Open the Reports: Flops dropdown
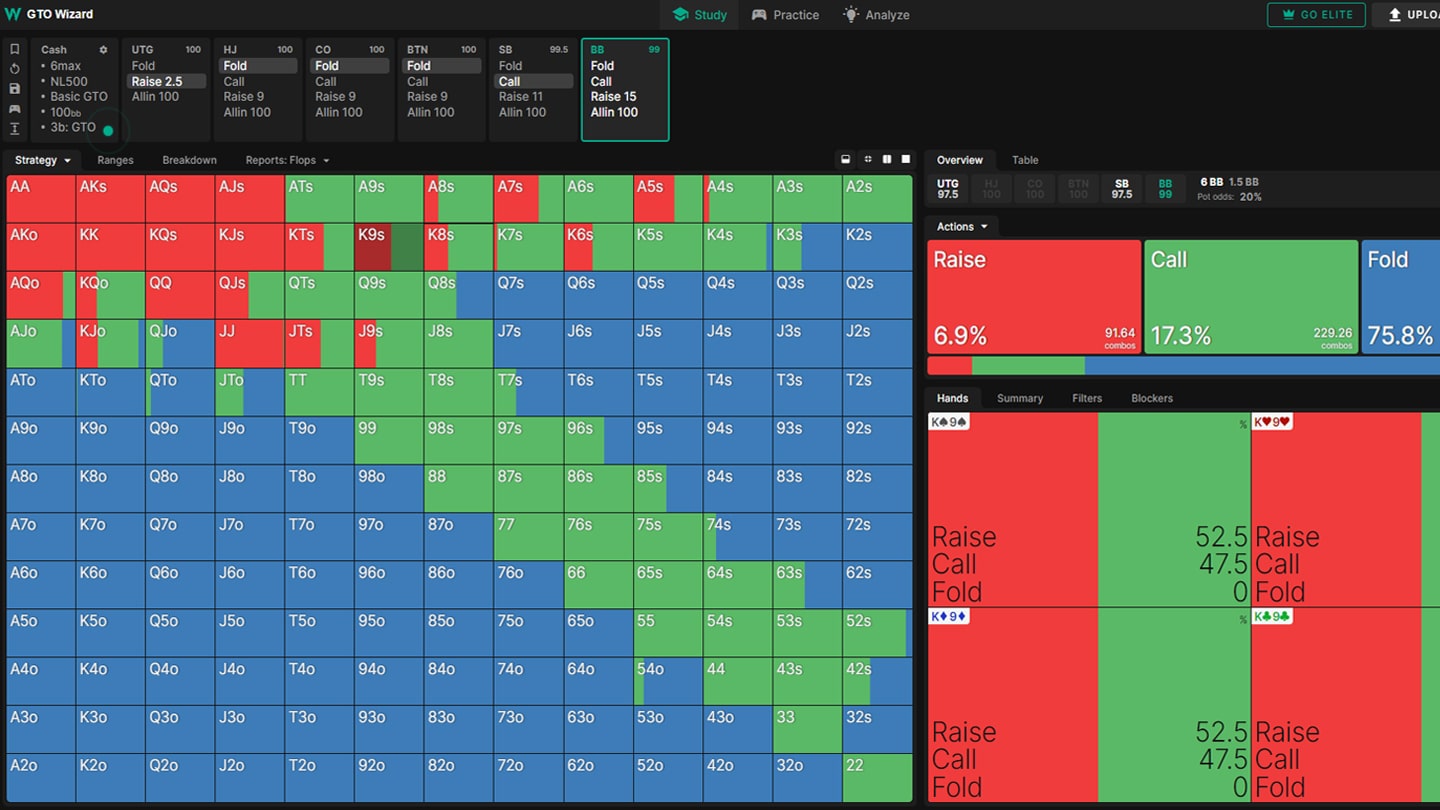Screen dimensions: 1440x810 point(287,160)
